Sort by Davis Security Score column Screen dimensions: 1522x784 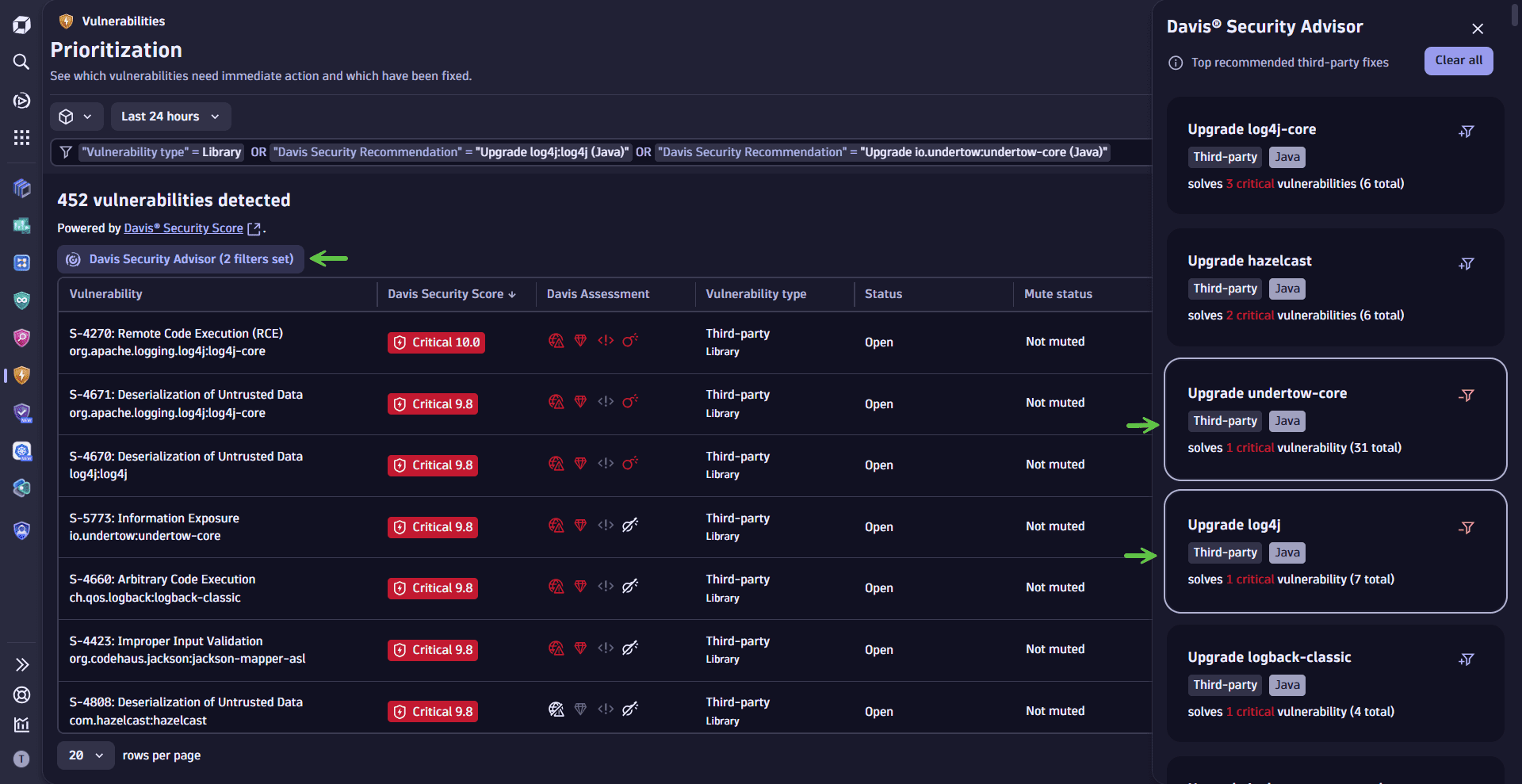452,294
